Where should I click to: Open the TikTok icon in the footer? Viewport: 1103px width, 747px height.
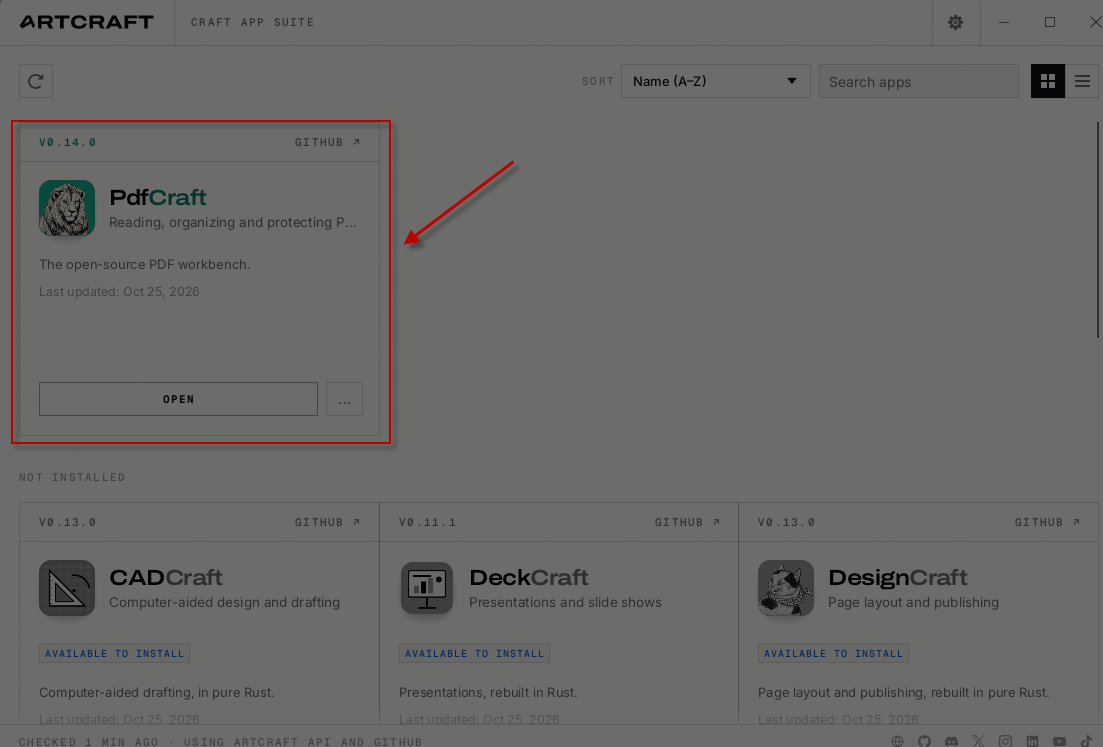coord(1086,741)
